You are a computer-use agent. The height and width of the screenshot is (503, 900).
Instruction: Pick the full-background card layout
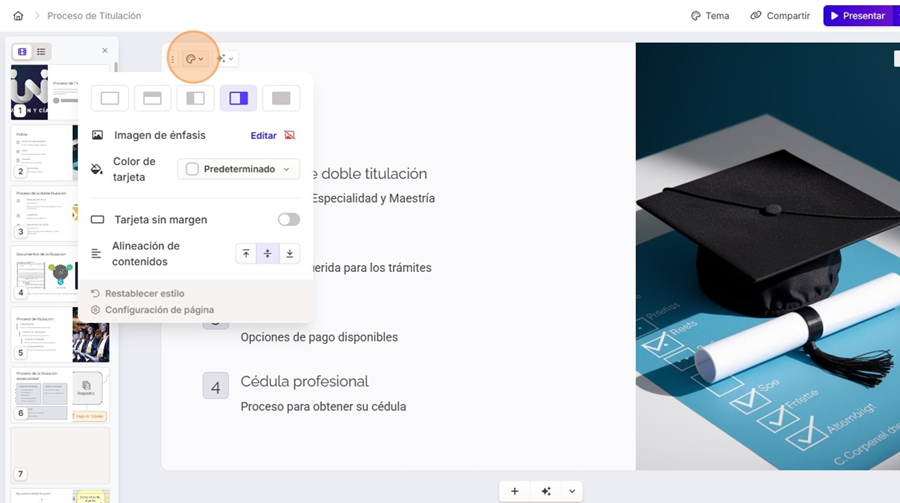(x=281, y=98)
